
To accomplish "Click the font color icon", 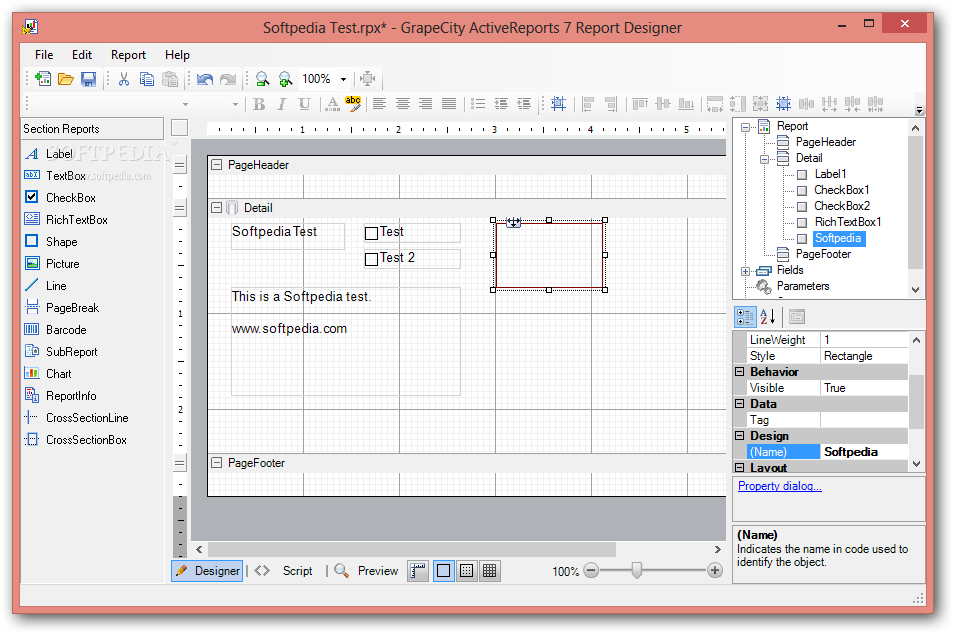I will tap(332, 104).
